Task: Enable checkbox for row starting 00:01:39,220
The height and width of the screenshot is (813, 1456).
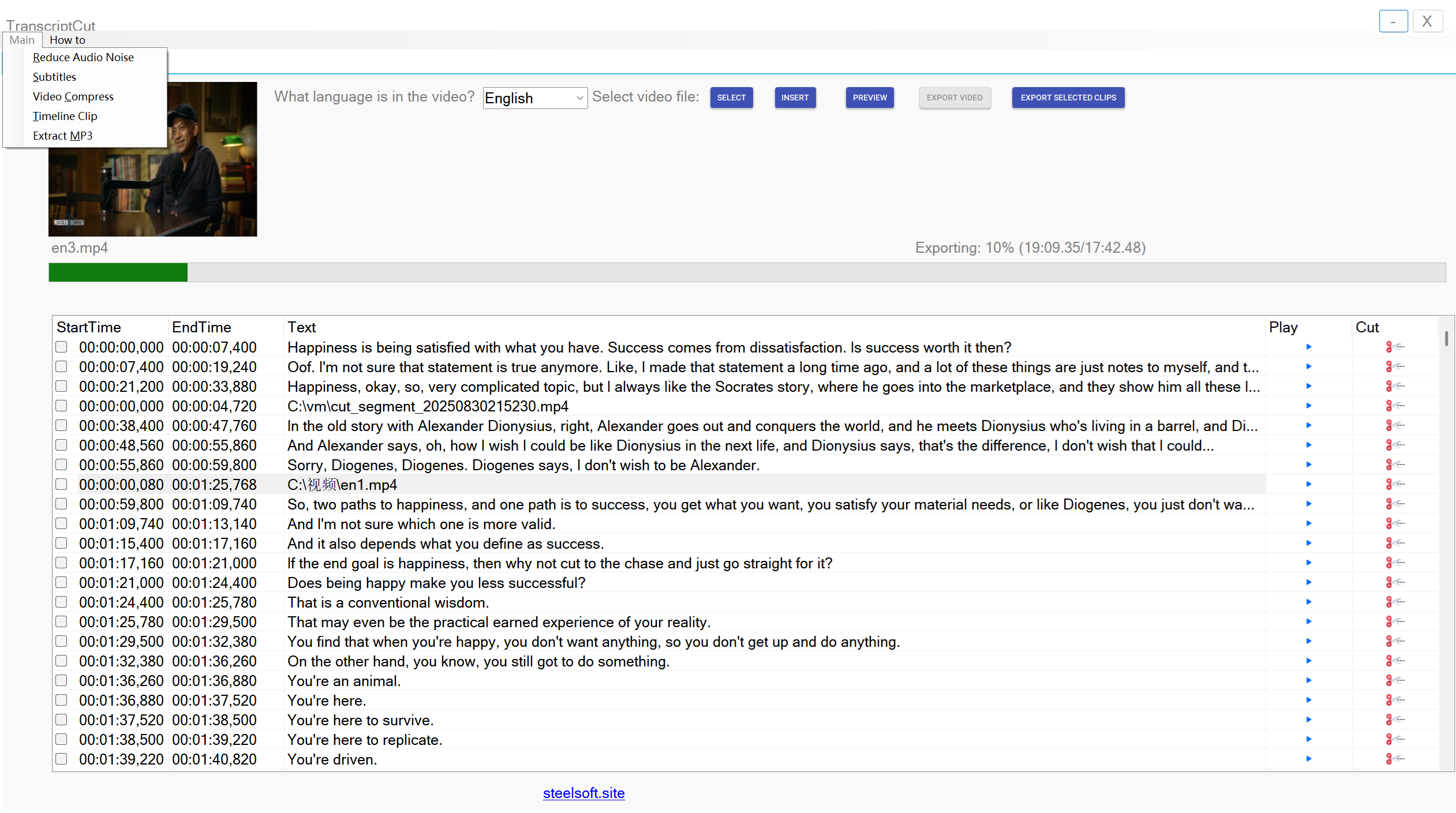Action: [x=61, y=759]
